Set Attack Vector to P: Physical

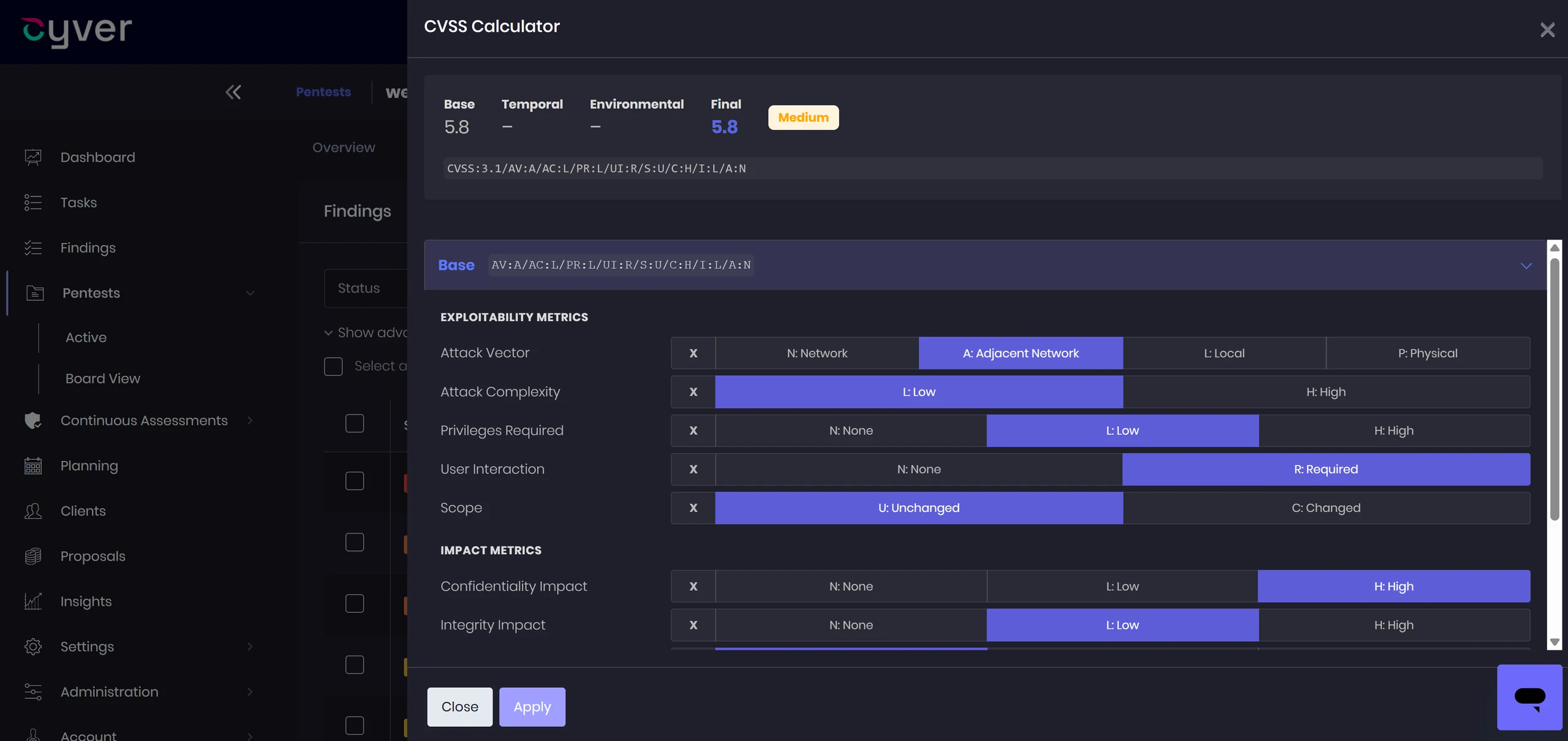[1428, 353]
